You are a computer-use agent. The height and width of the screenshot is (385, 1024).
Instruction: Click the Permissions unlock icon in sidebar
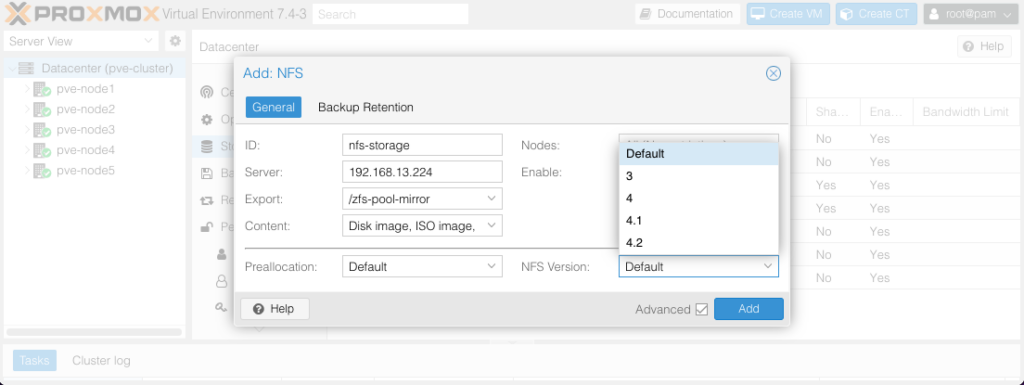pos(207,227)
